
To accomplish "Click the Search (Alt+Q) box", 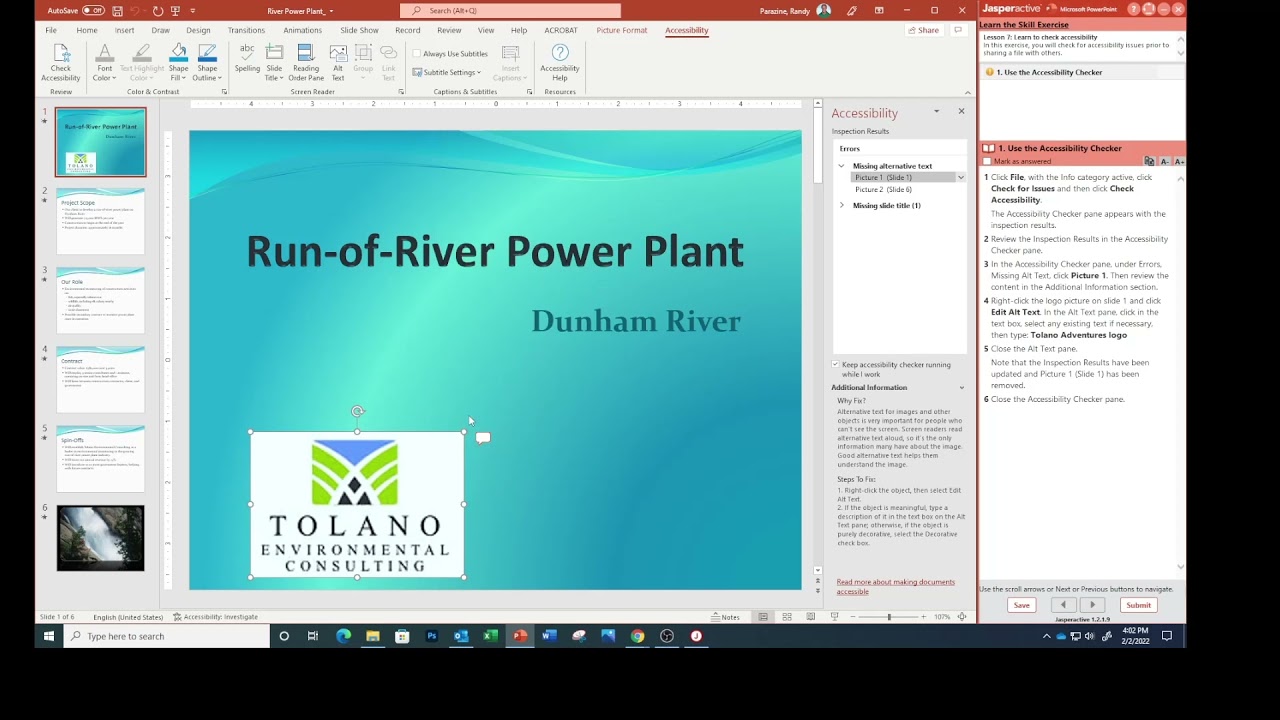I will (510, 11).
